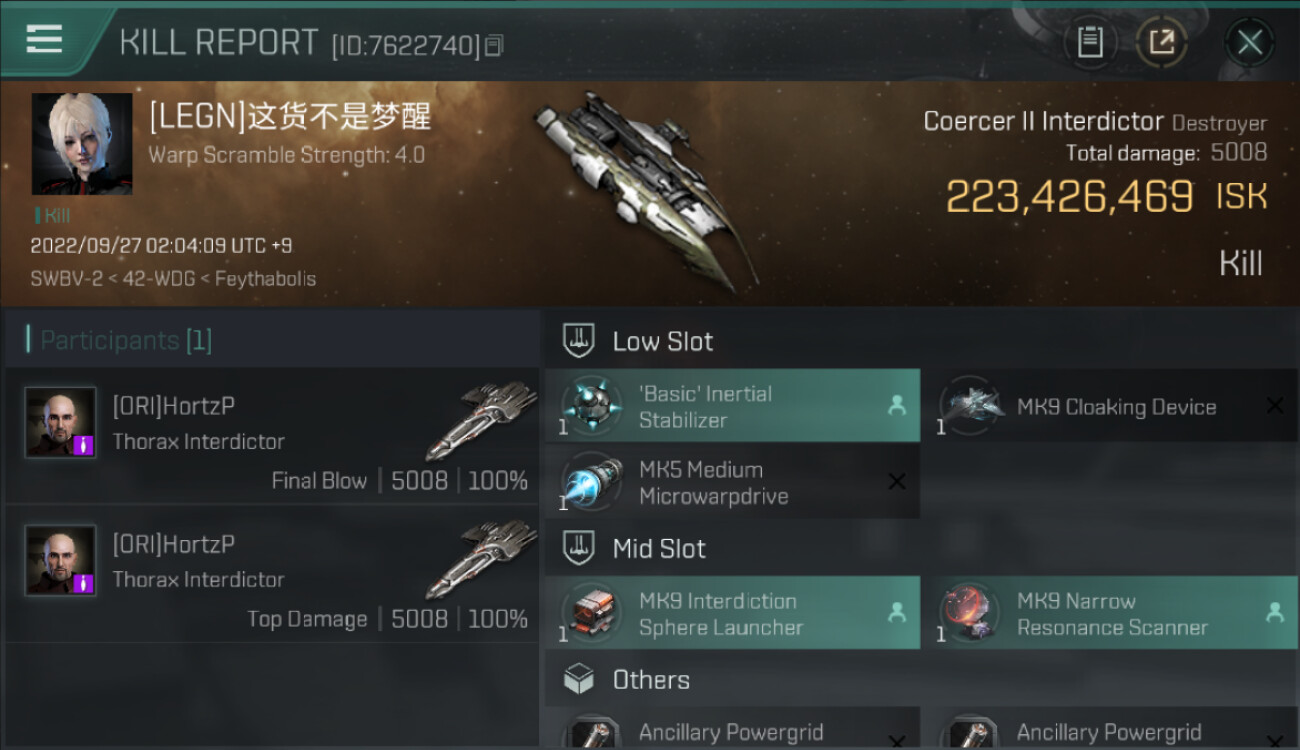1300x750 pixels.
Task: Select the MK9 Narrow Resonance Scanner icon
Action: [969, 613]
